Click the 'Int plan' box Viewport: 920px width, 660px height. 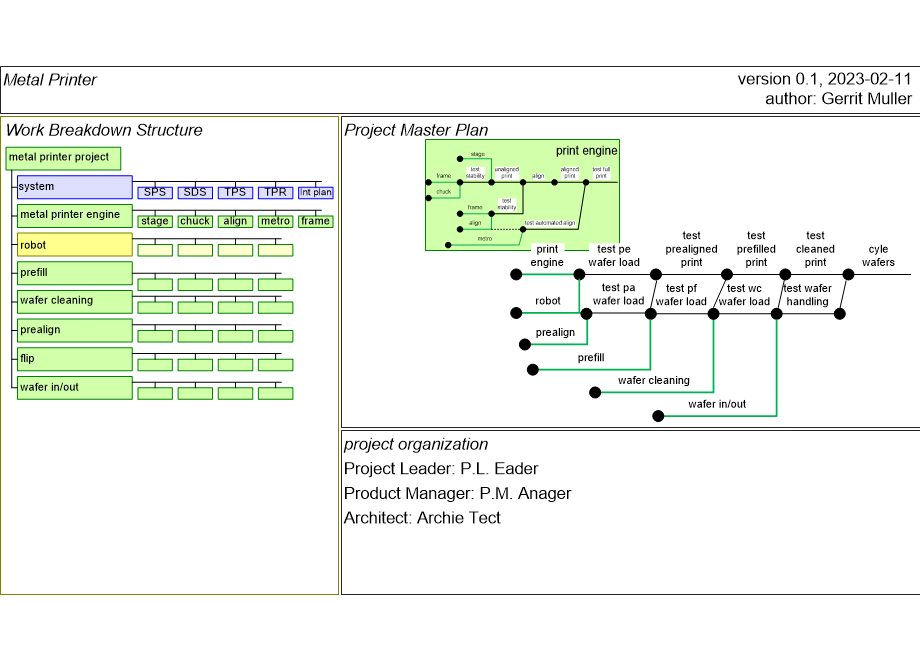pyautogui.click(x=316, y=192)
